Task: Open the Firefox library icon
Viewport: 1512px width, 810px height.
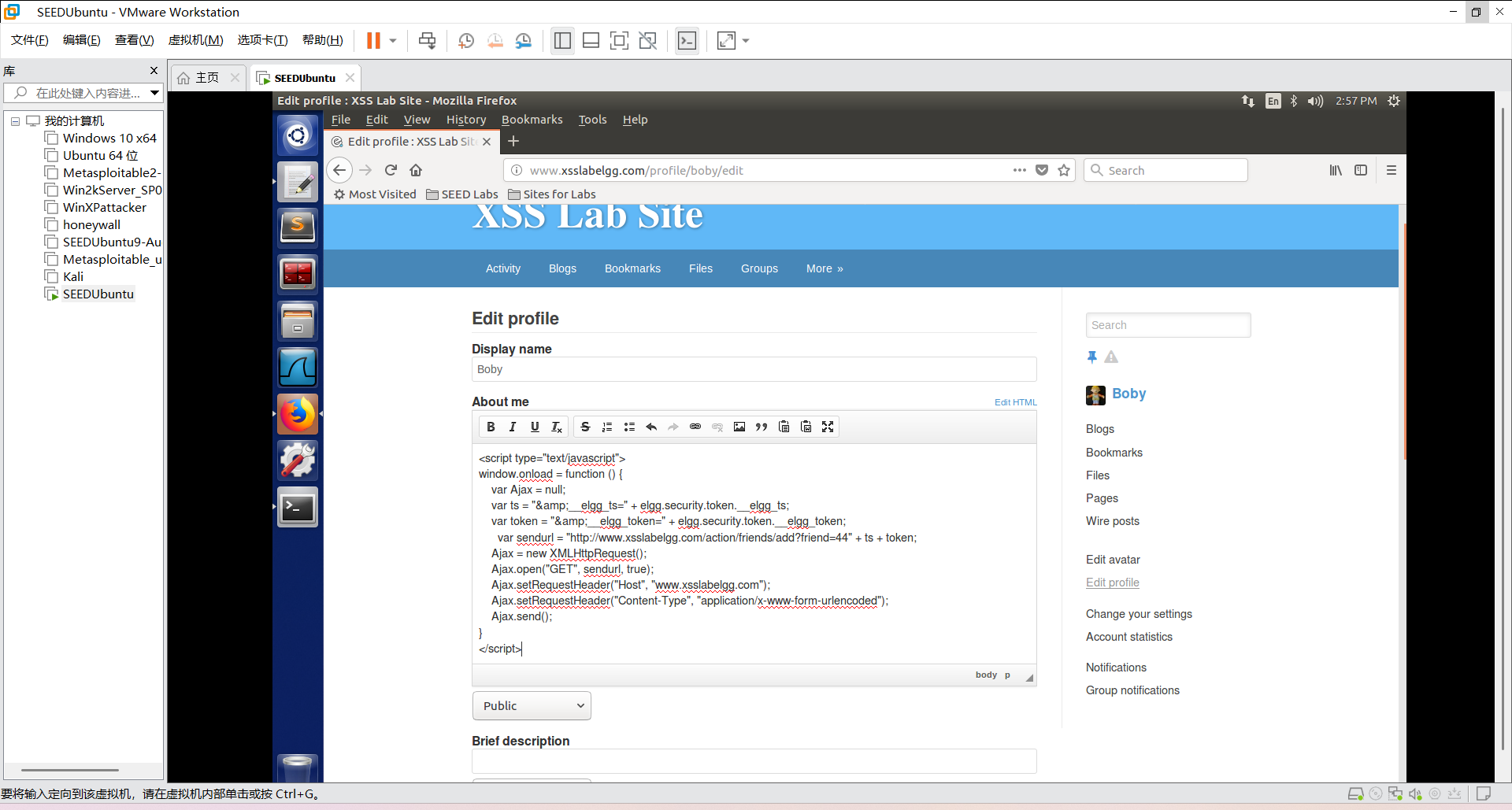Action: (1336, 170)
